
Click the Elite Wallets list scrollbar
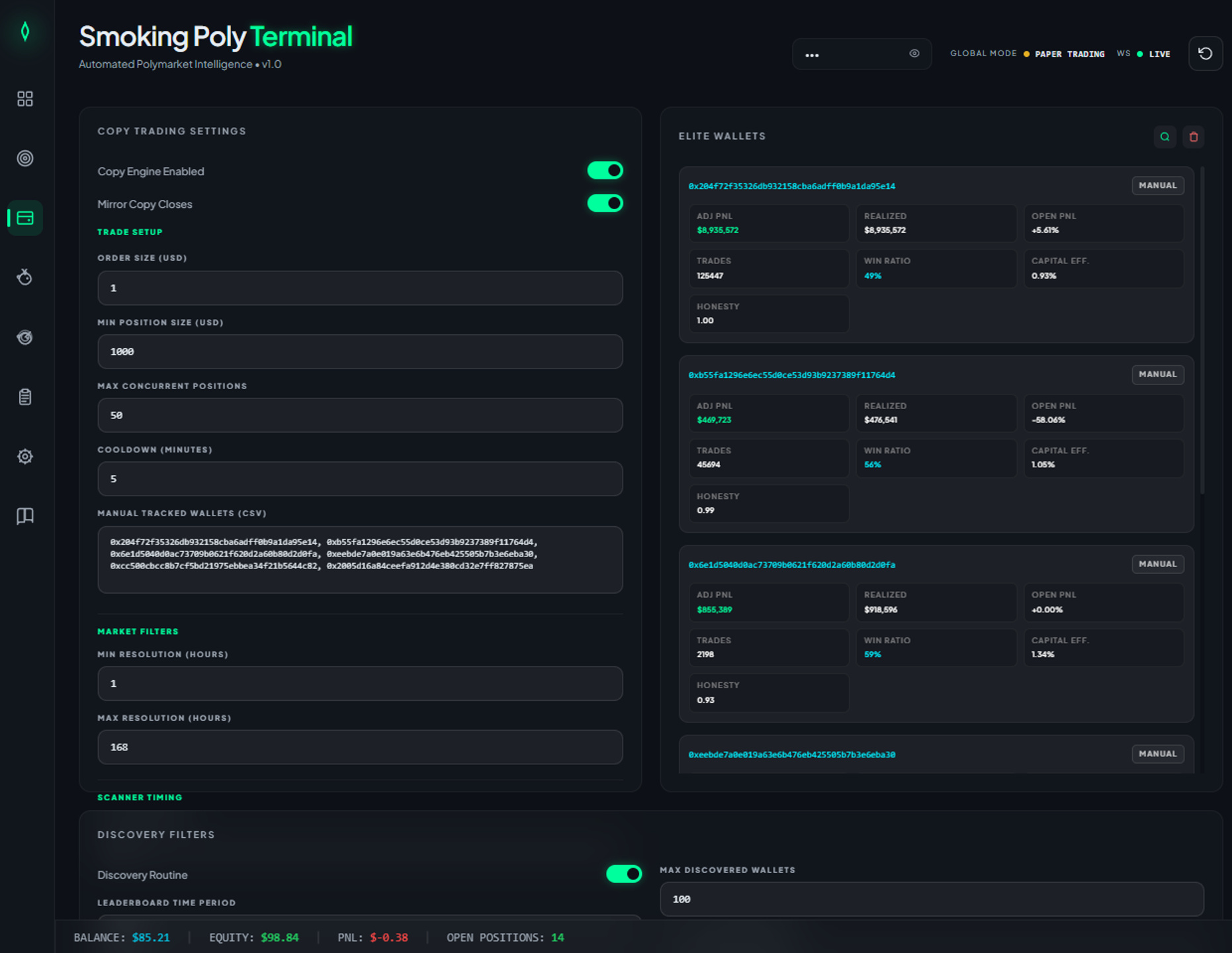pyautogui.click(x=1202, y=330)
